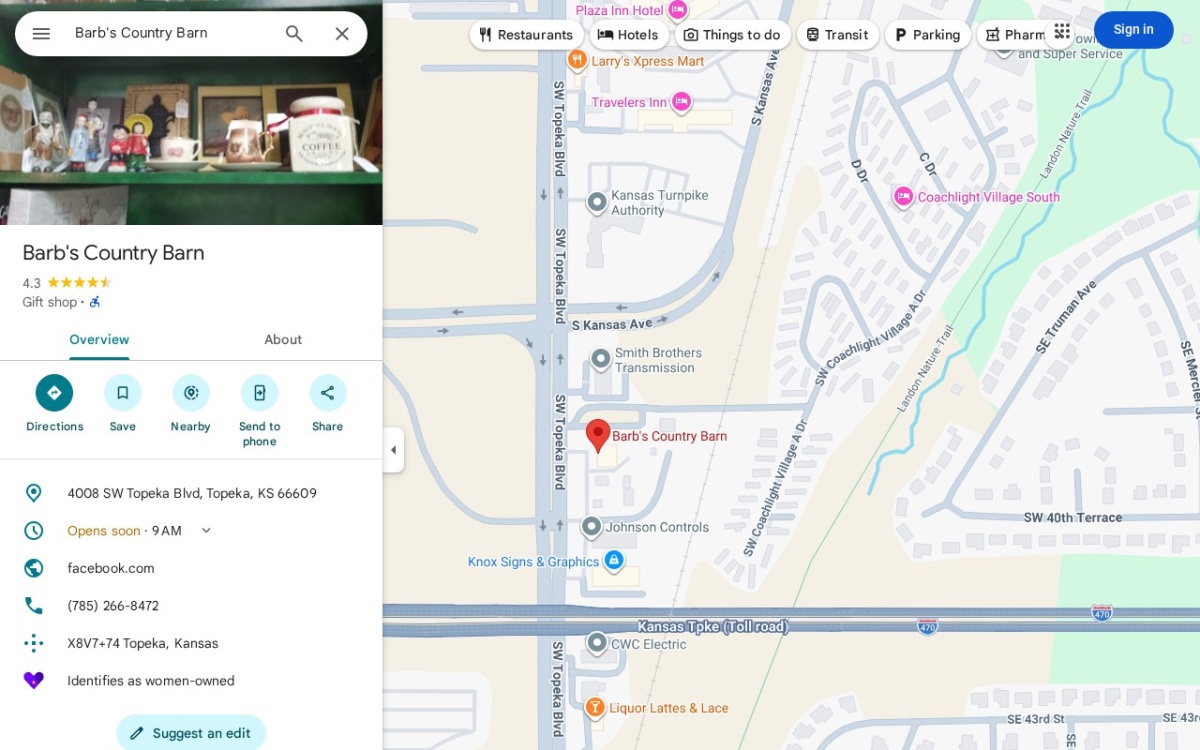Click the women-owned purple heart icon
Image resolution: width=1200 pixels, height=750 pixels.
(34, 681)
